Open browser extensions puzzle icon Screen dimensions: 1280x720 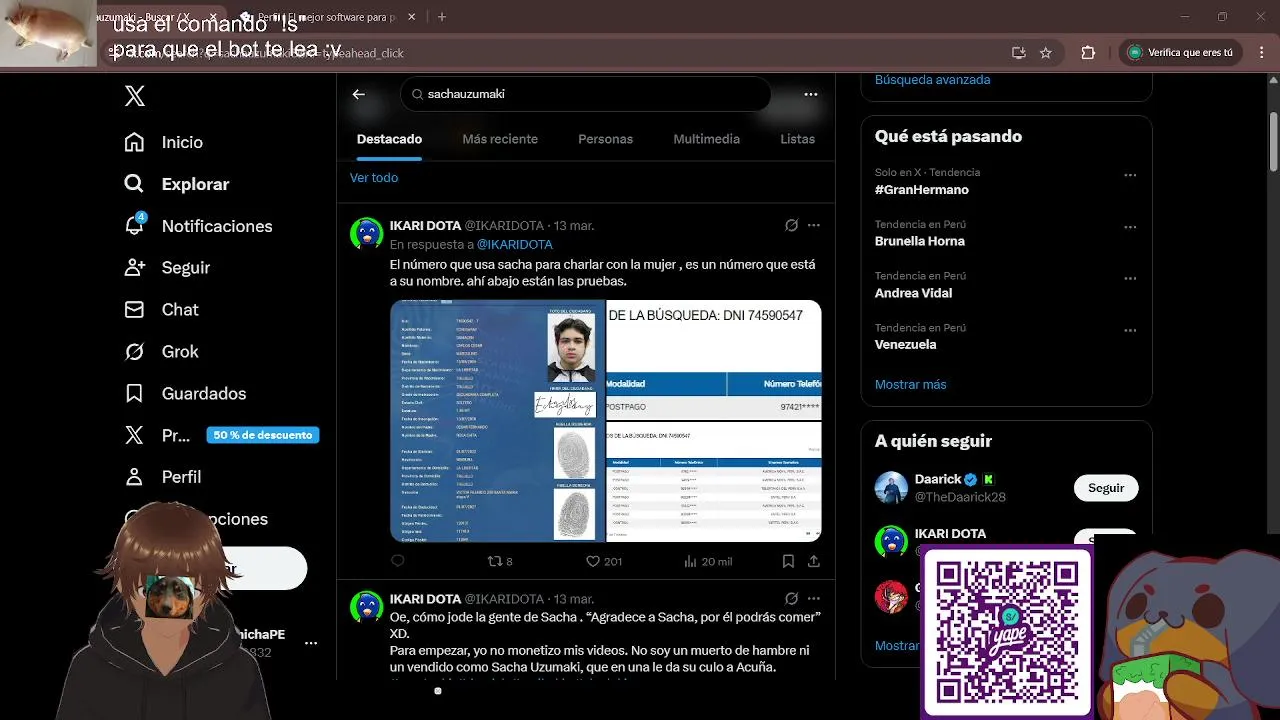[1088, 53]
